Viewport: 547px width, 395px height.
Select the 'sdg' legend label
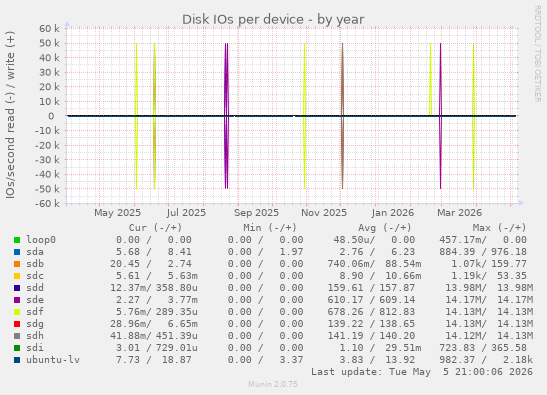point(35,324)
